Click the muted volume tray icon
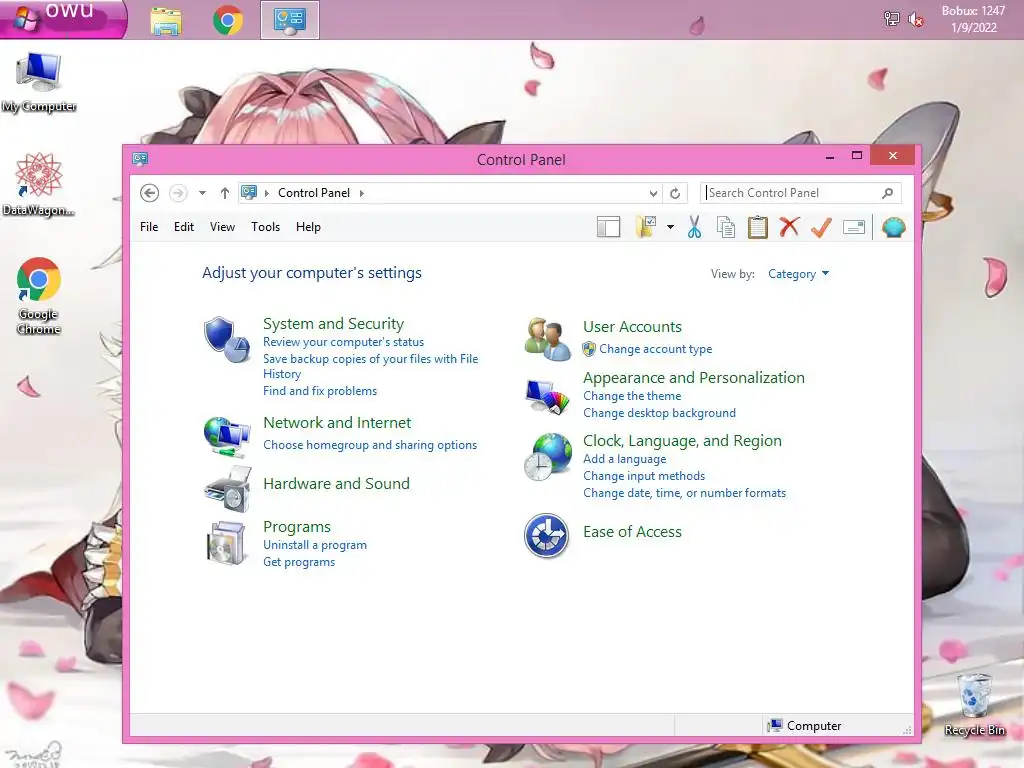Viewport: 1024px width, 768px height. (x=916, y=20)
